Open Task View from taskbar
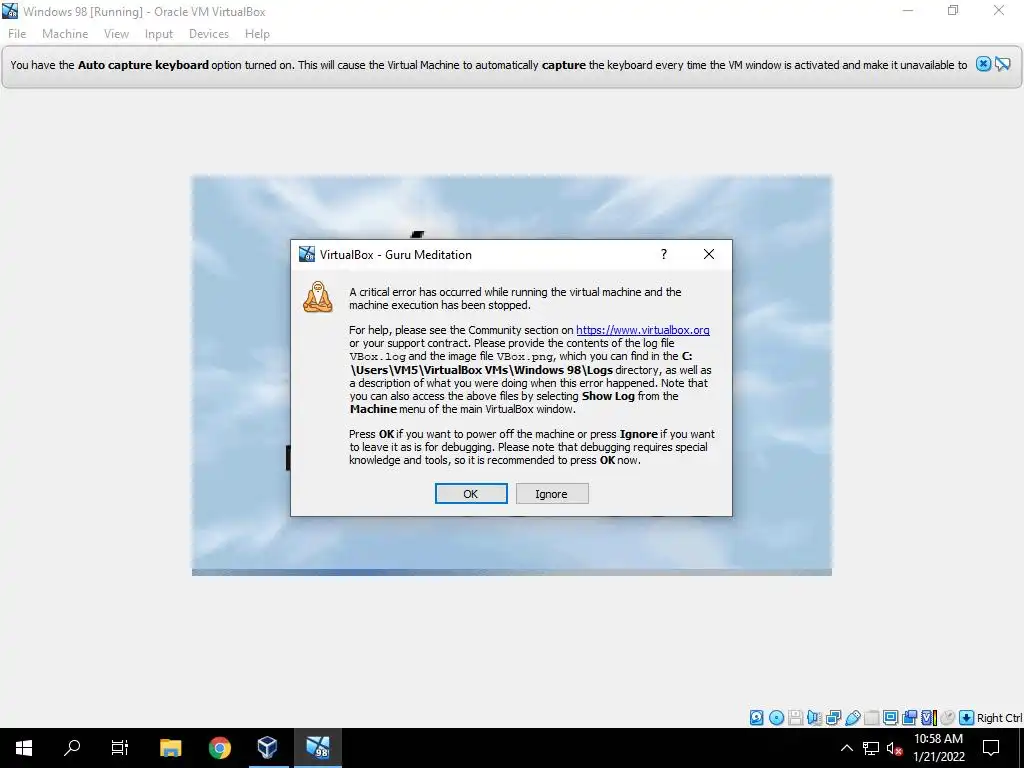 pos(120,748)
